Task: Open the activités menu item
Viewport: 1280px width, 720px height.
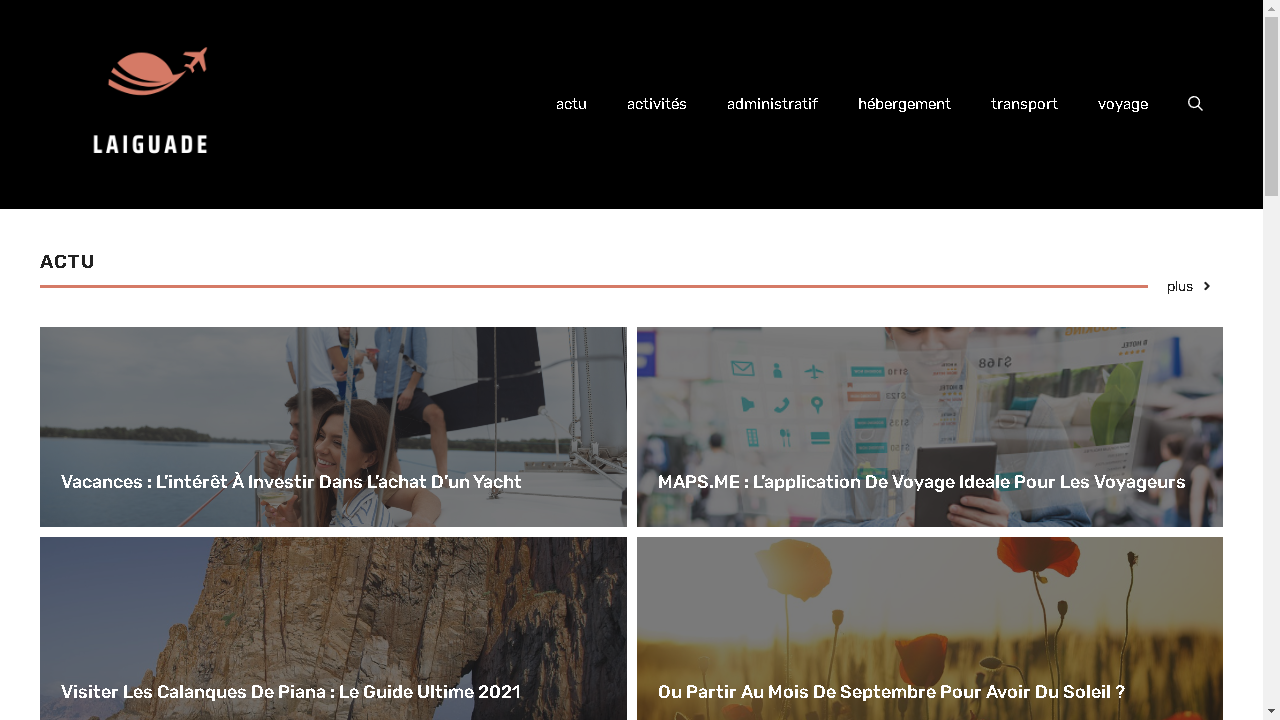Action: [657, 104]
